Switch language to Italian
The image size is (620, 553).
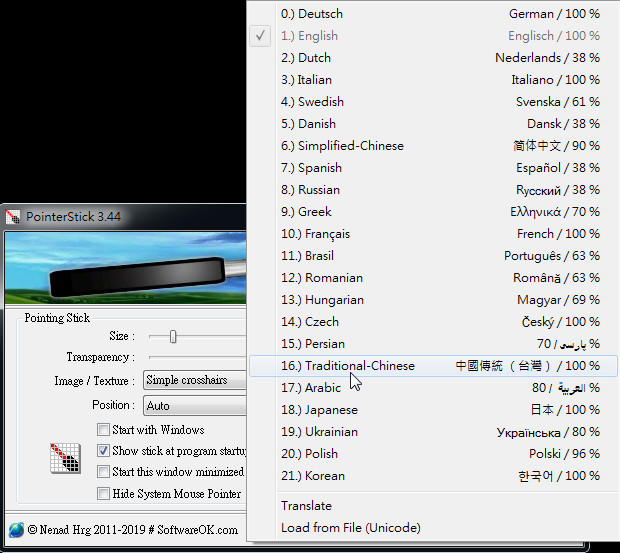433,80
